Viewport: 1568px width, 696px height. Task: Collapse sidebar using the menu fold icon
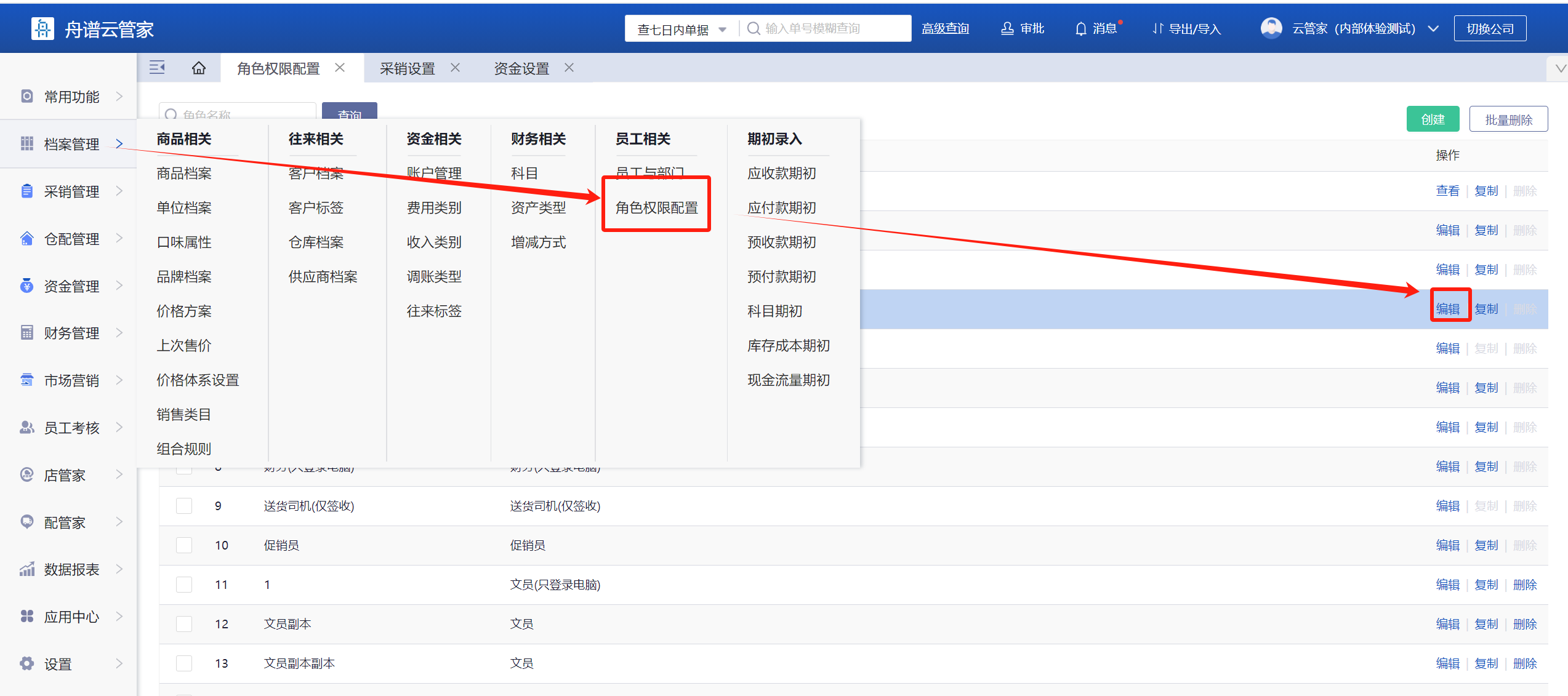pyautogui.click(x=157, y=68)
